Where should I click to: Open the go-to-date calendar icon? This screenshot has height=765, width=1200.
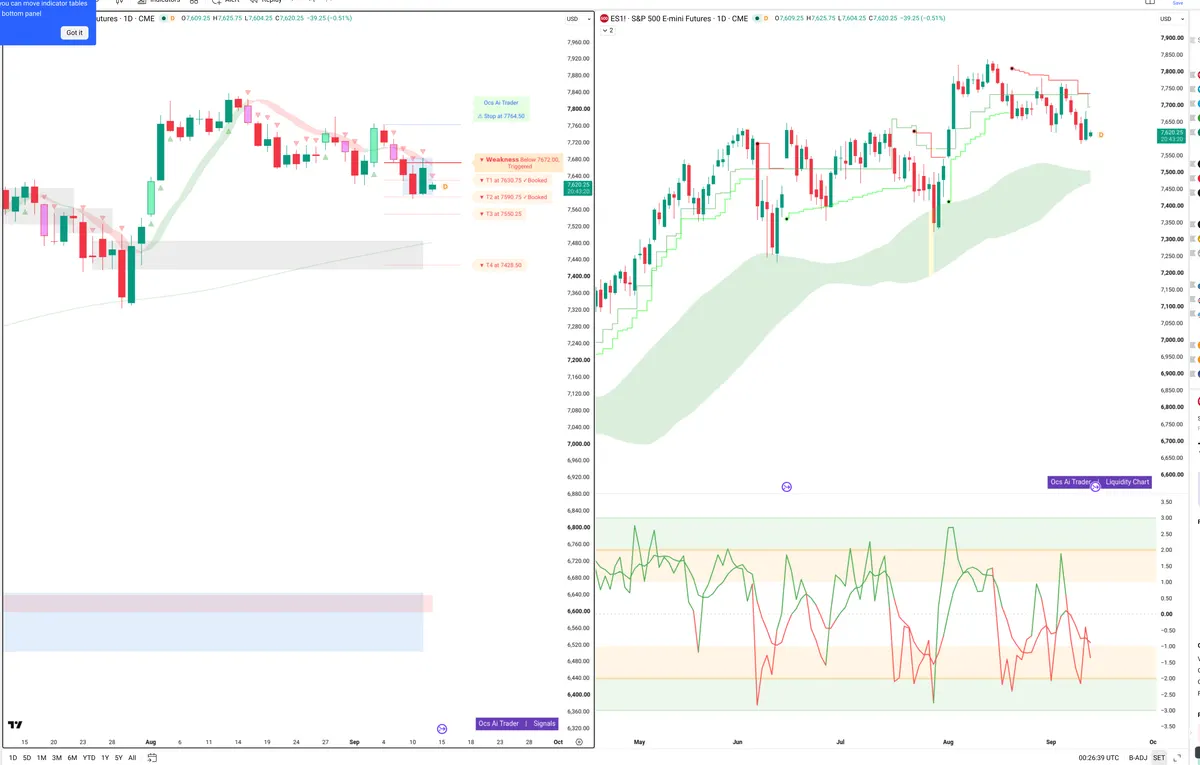pyautogui.click(x=151, y=758)
